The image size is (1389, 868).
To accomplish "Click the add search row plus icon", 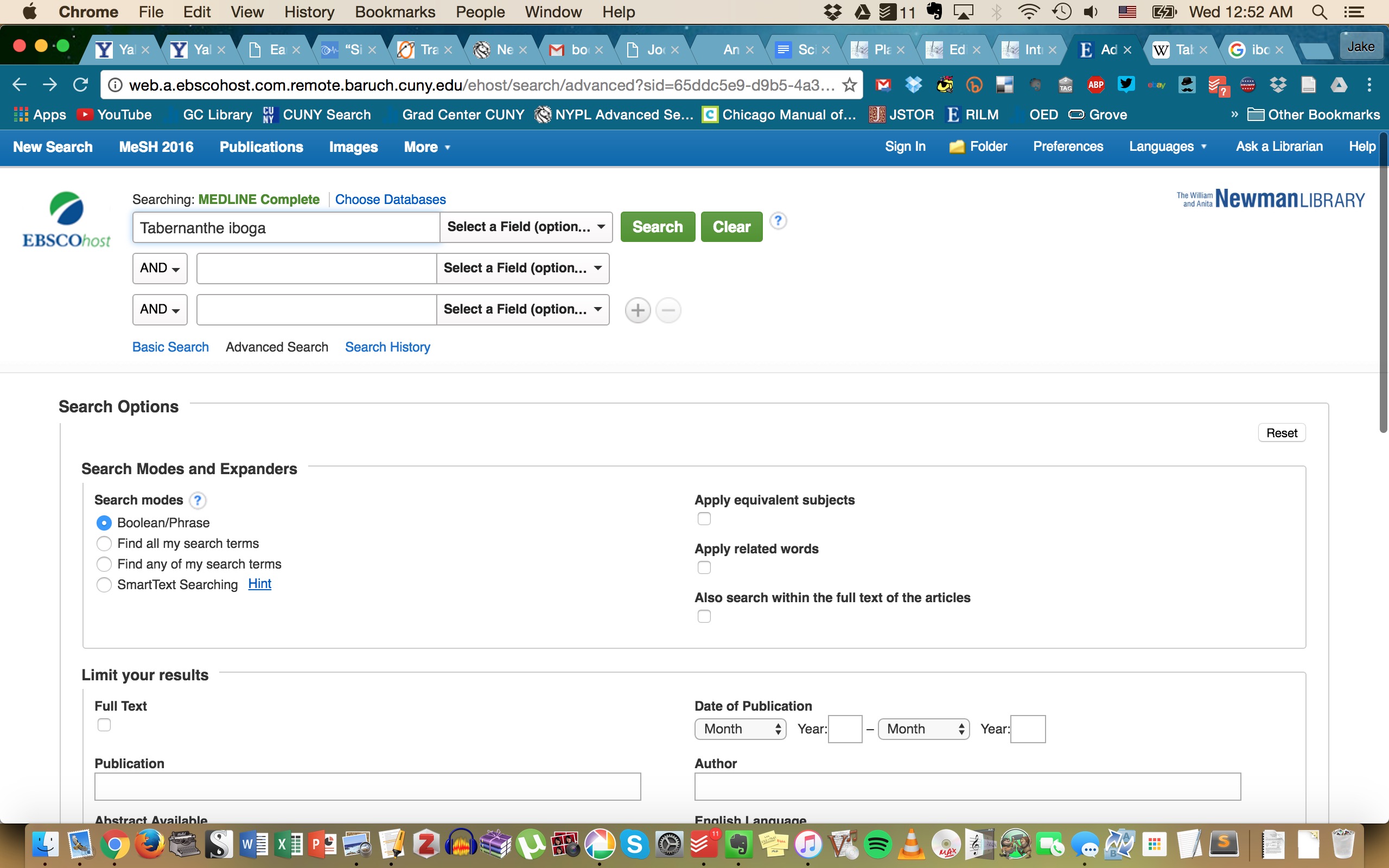I will [638, 310].
